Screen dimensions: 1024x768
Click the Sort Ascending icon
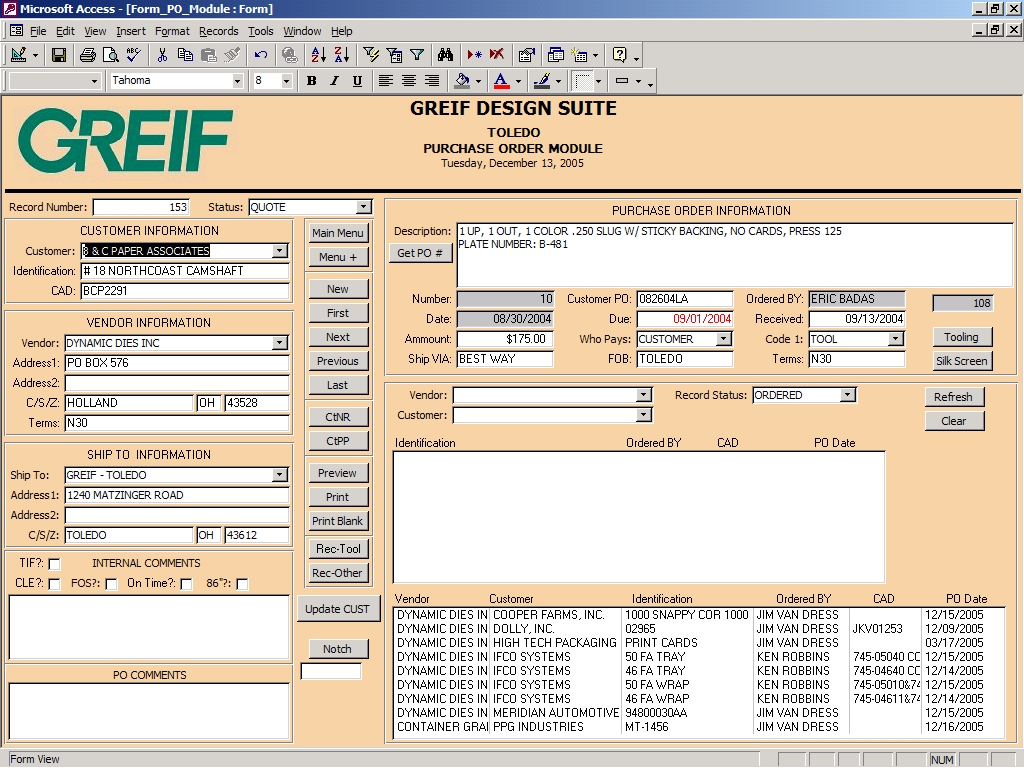[320, 55]
